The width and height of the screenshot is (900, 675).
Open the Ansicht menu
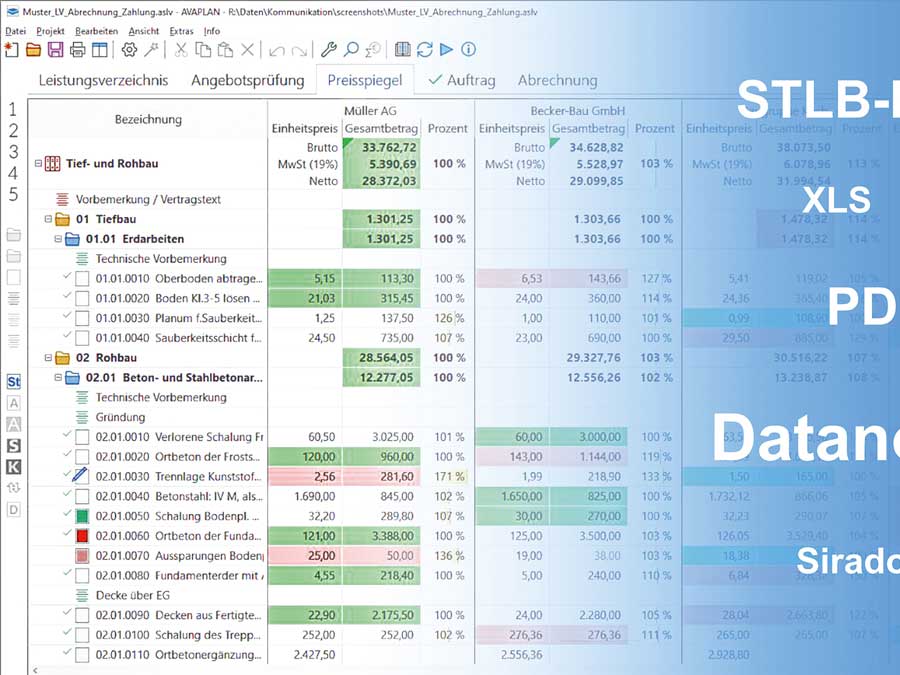click(x=143, y=31)
